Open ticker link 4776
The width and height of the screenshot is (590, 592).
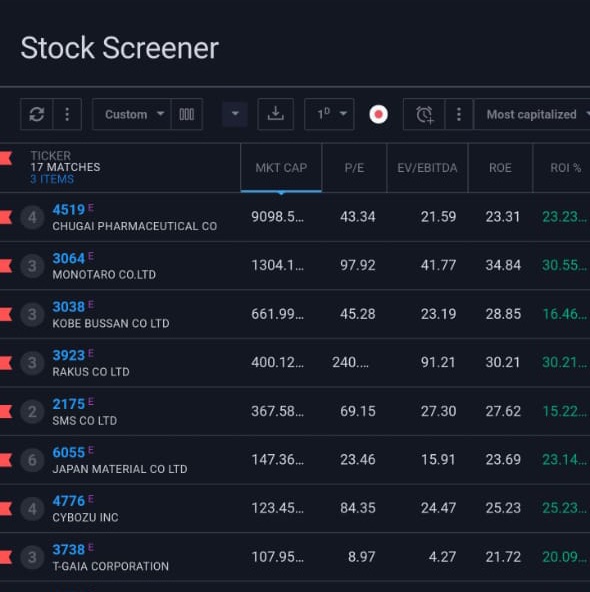(x=69, y=501)
